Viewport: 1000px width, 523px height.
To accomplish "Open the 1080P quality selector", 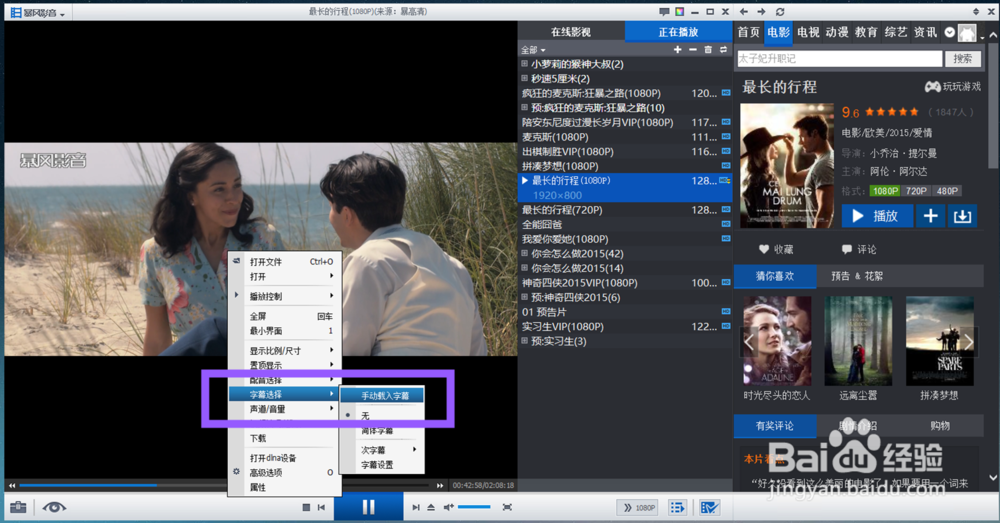I will click(x=638, y=508).
